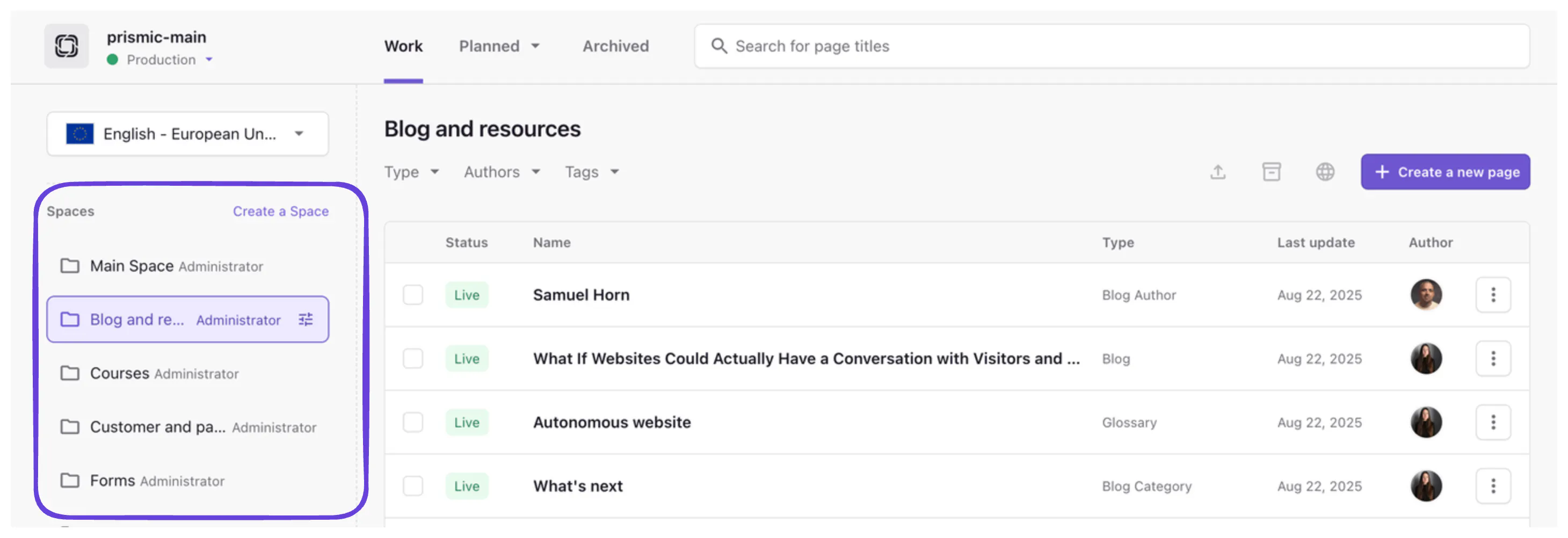Screen dimensions: 1568x538
Task: Open three-dot menu for Samuel Horn row
Action: point(1492,295)
